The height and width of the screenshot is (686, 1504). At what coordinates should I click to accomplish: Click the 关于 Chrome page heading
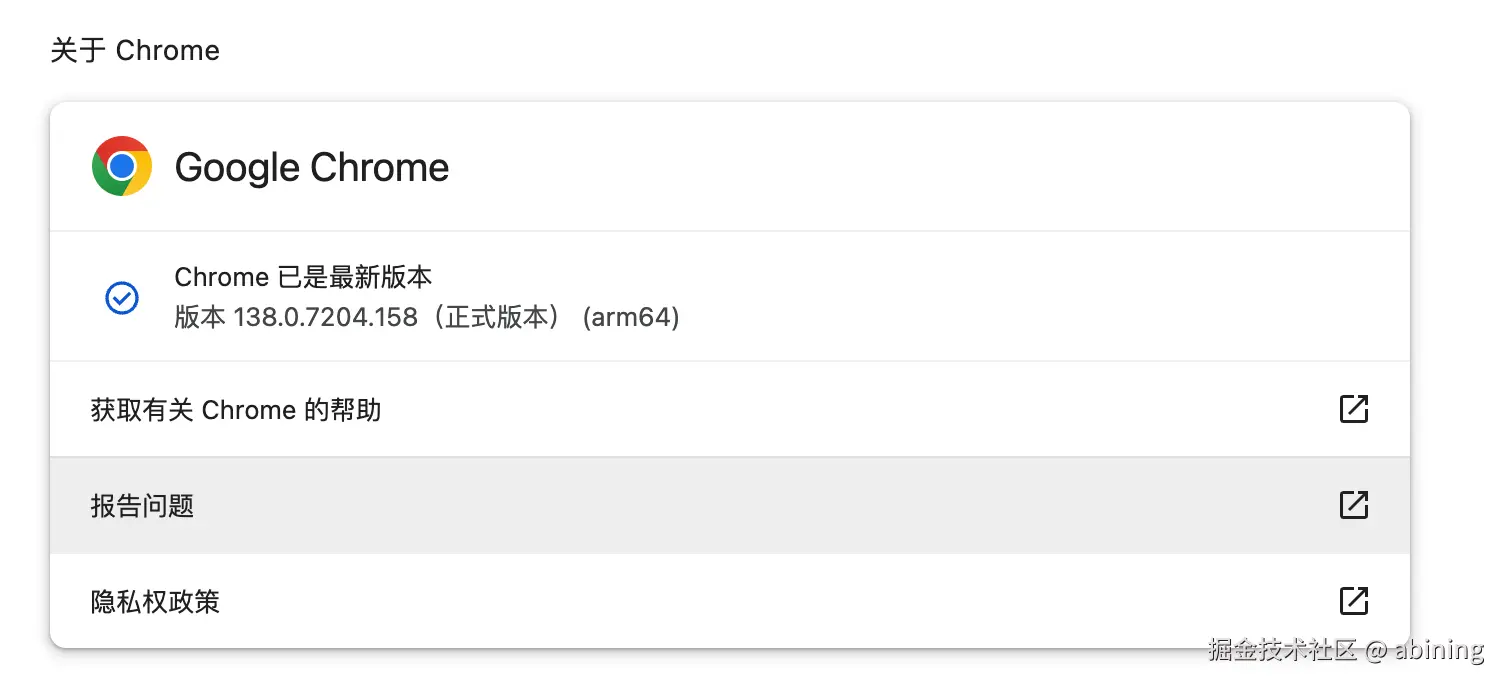pyautogui.click(x=135, y=51)
